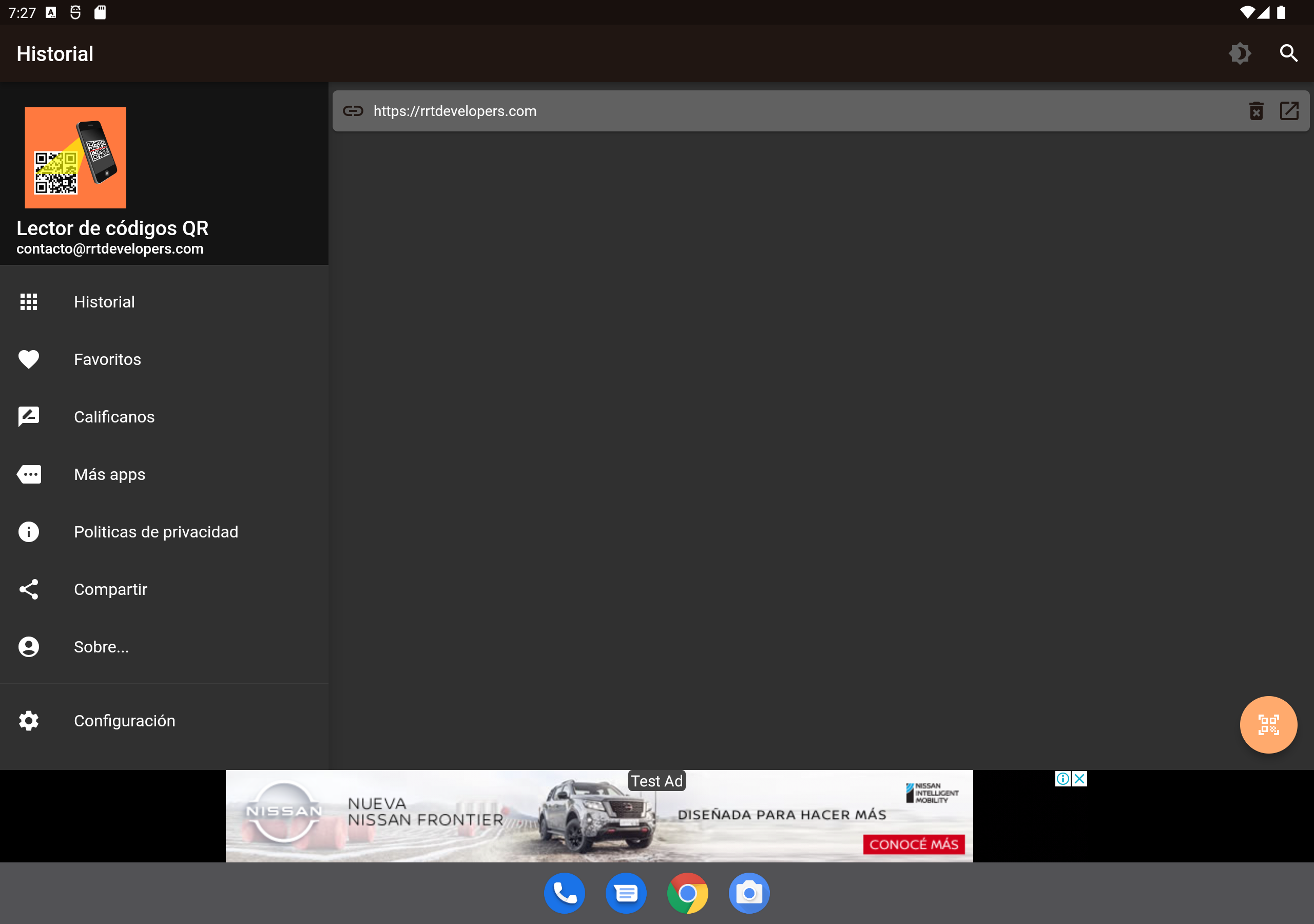Click the Configuración gear icon
The height and width of the screenshot is (924, 1314).
tap(29, 721)
